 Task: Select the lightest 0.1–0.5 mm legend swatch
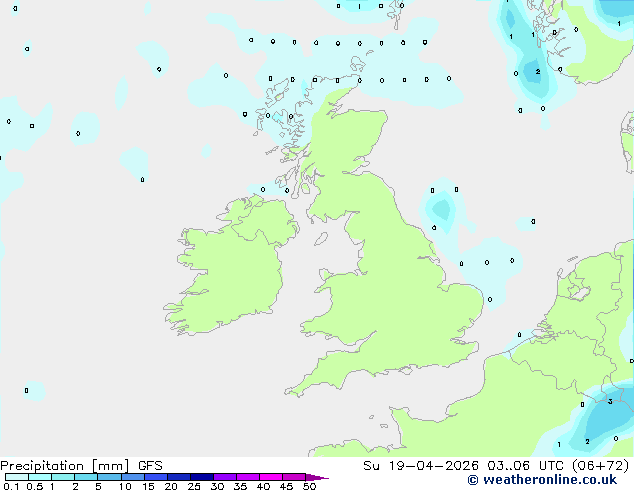point(17,477)
